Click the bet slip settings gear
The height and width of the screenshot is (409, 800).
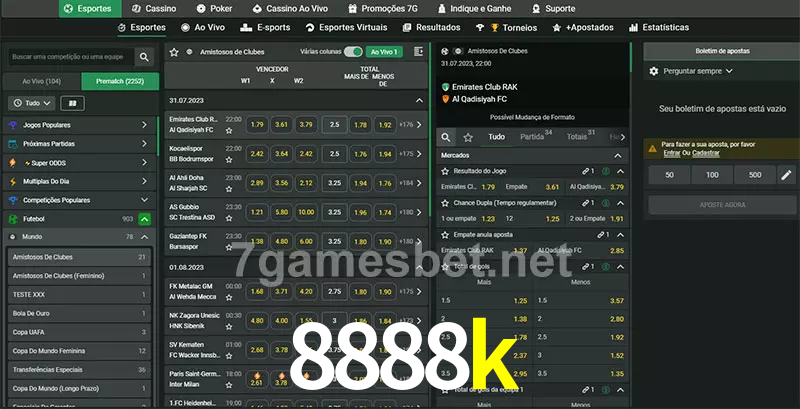tap(654, 71)
